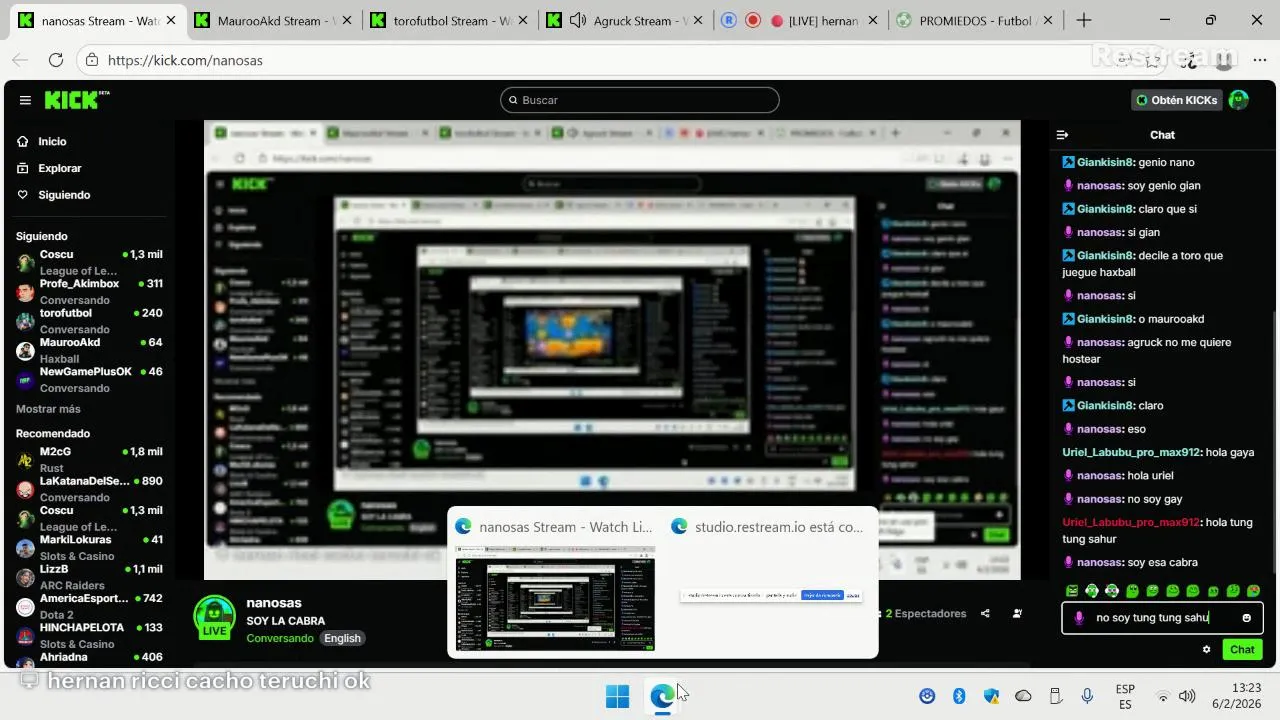Open the emoji picker in chat input
The image size is (1280, 720).
tap(1246, 618)
